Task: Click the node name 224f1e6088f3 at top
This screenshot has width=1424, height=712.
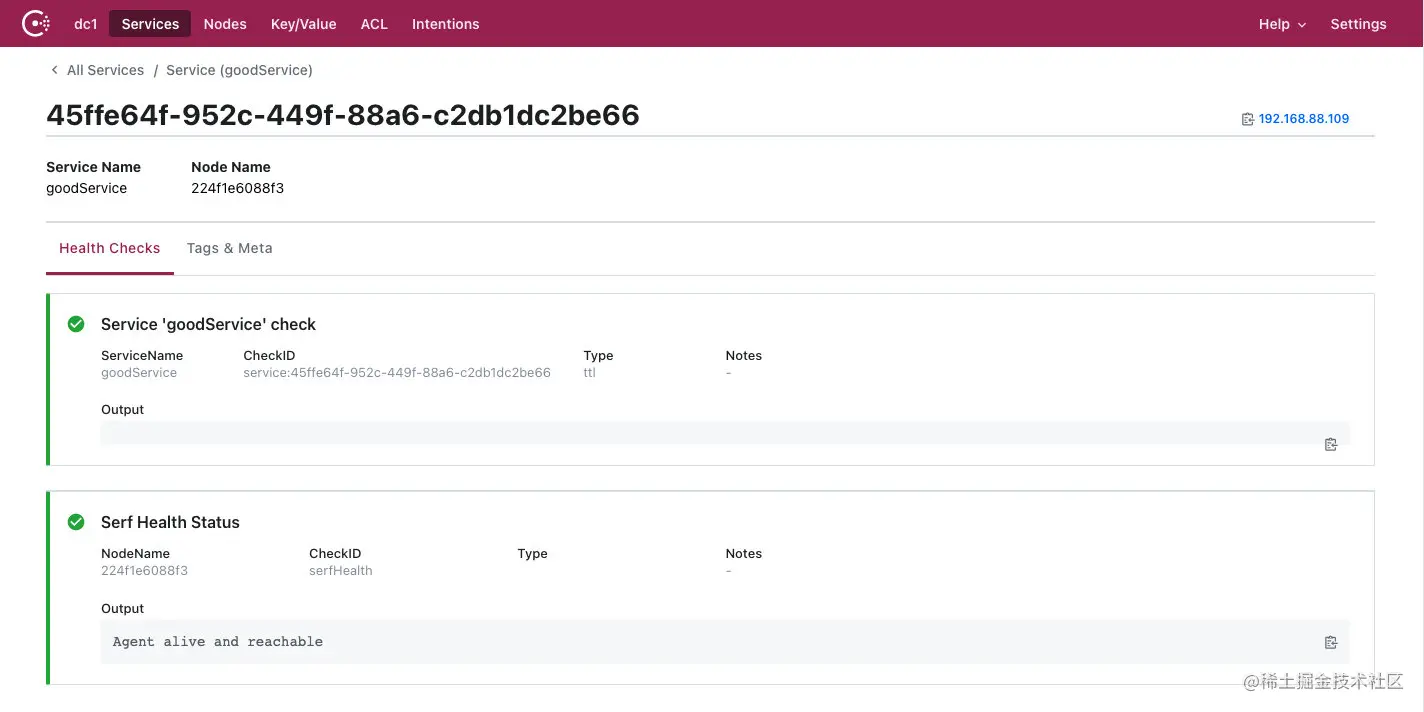Action: click(238, 188)
